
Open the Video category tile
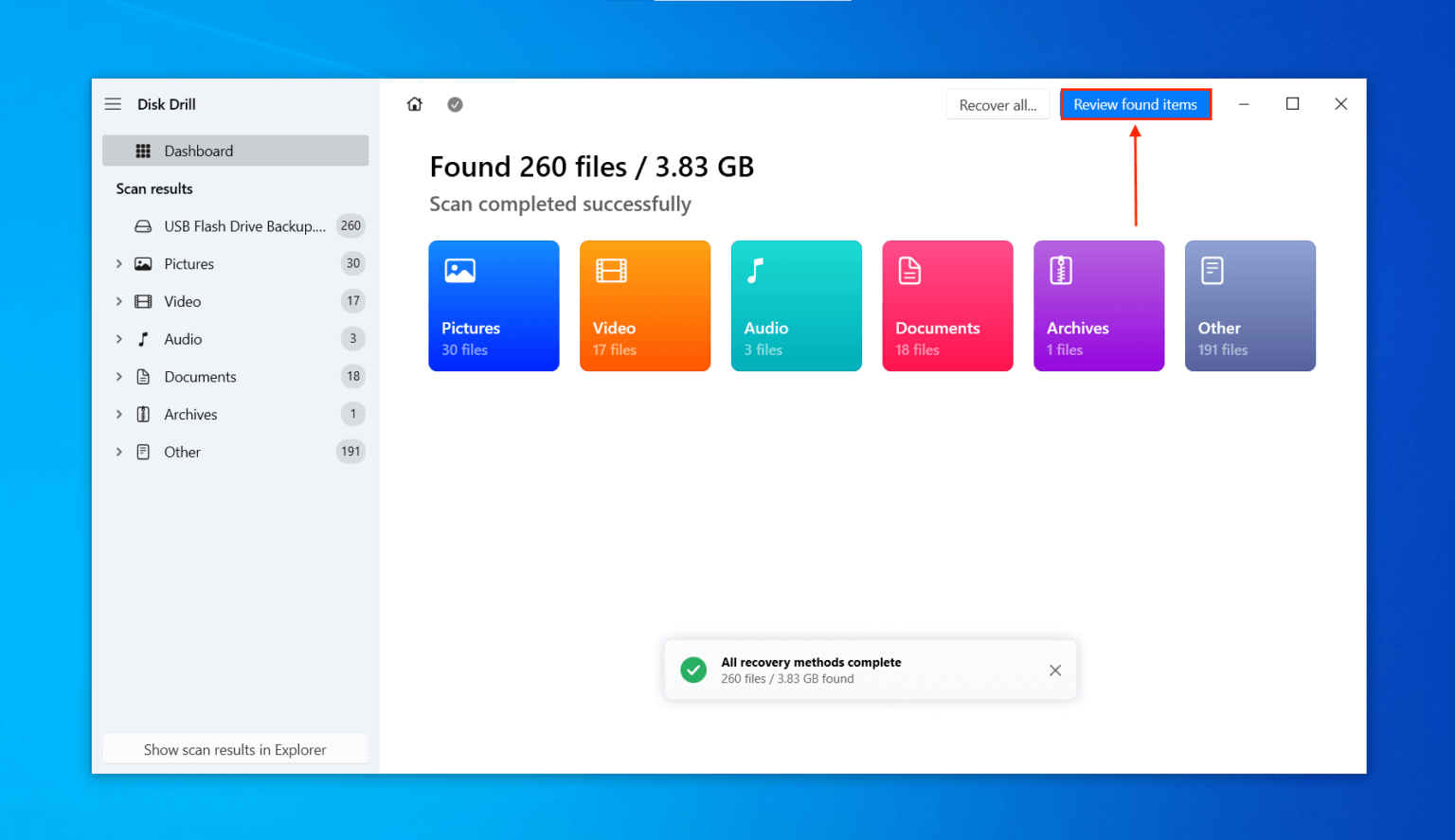pyautogui.click(x=645, y=305)
